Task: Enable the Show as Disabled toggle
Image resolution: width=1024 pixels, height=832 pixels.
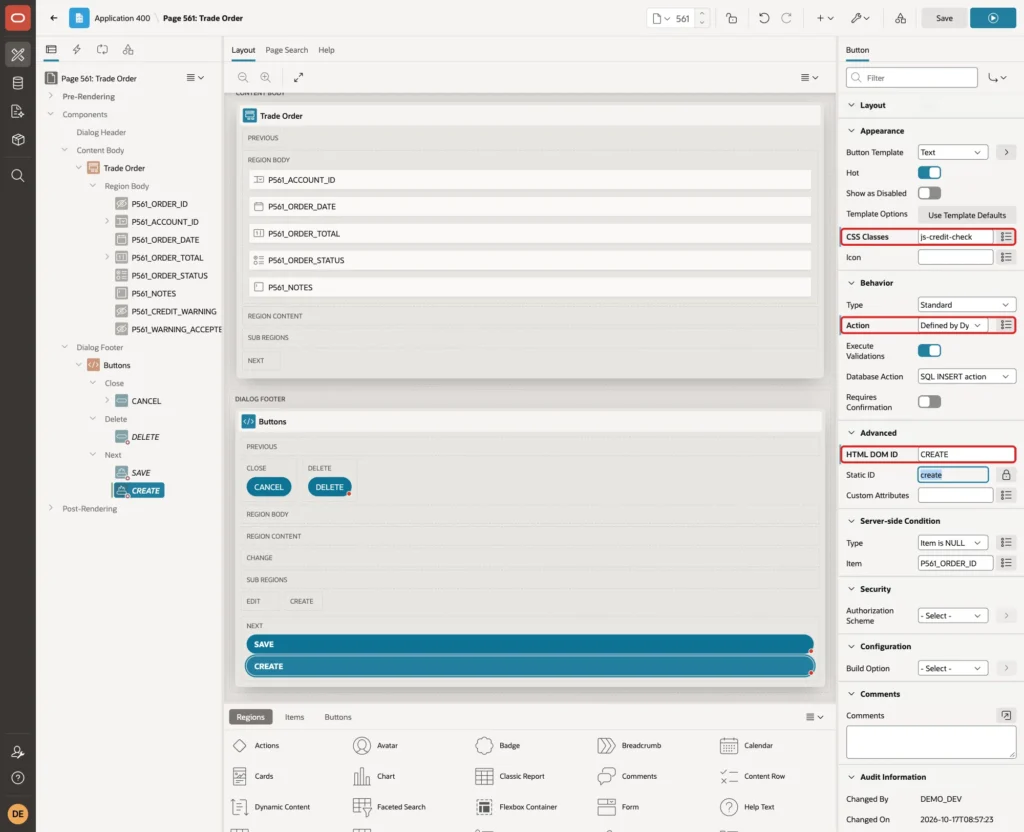Action: coord(929,193)
